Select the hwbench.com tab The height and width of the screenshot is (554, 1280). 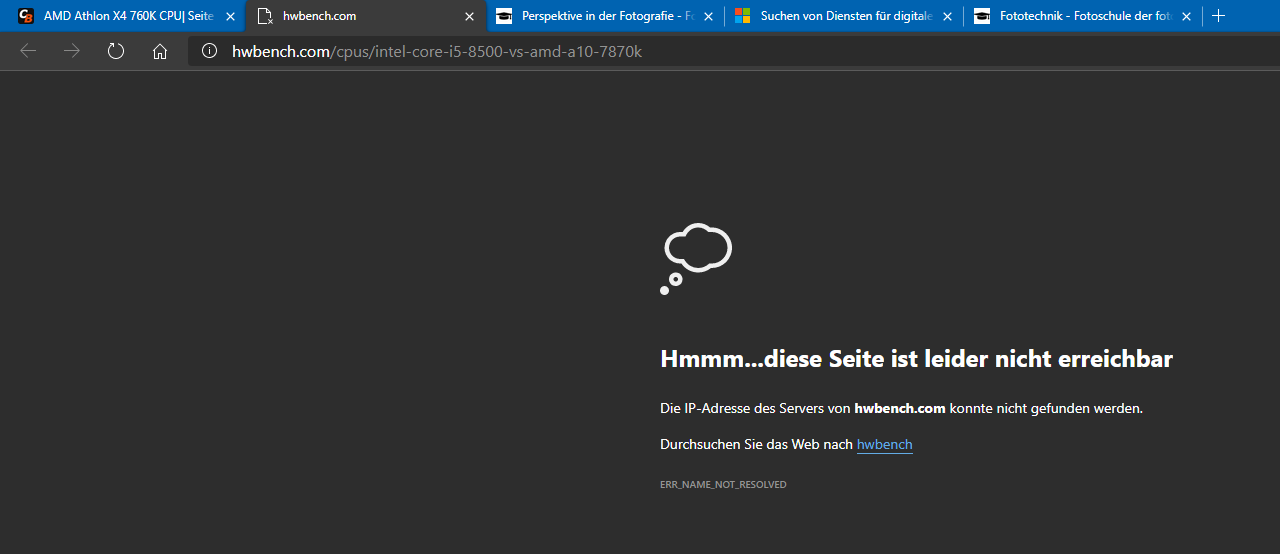[366, 16]
